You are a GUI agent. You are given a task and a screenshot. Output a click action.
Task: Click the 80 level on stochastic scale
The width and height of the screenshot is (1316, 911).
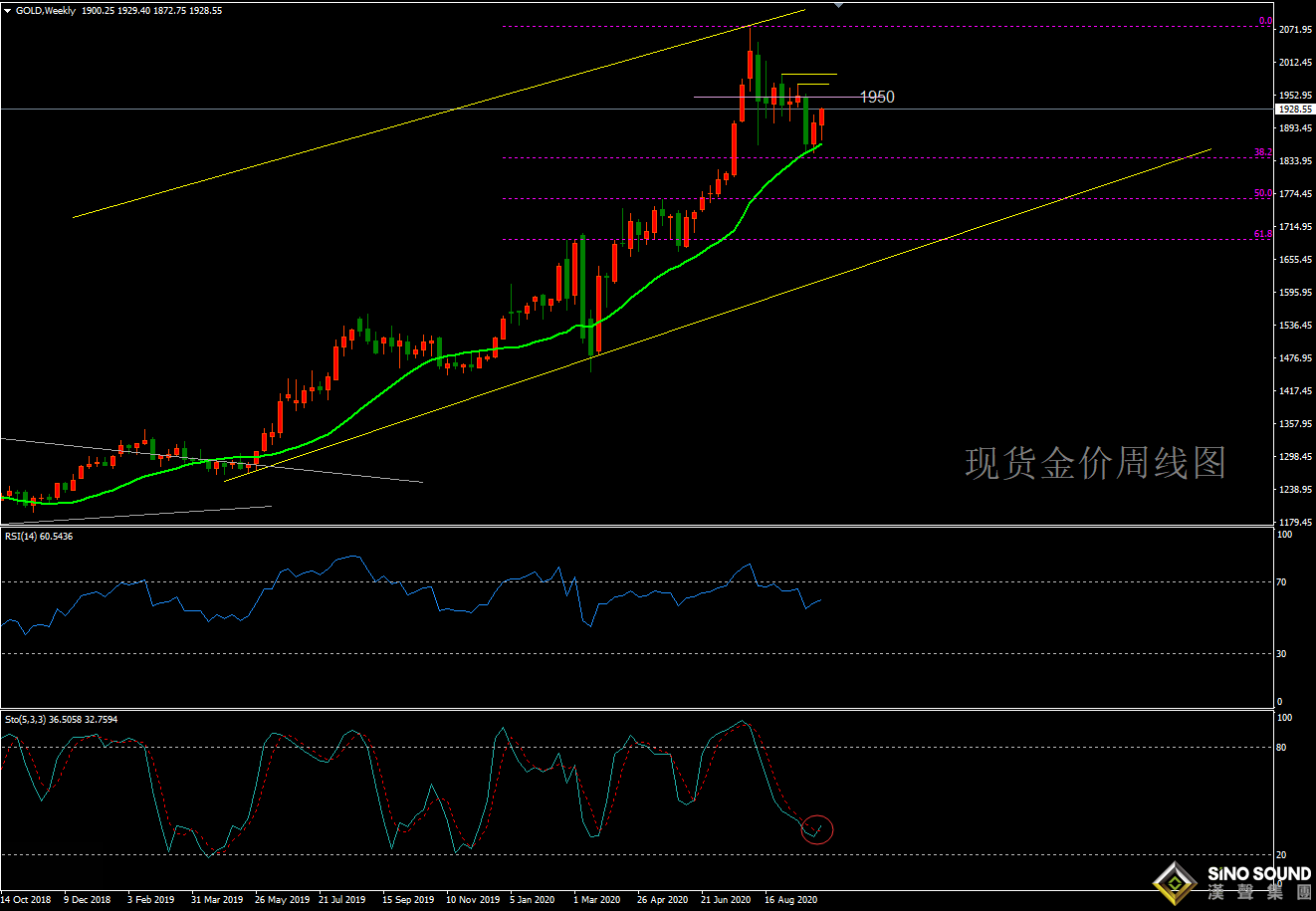pyautogui.click(x=1284, y=748)
